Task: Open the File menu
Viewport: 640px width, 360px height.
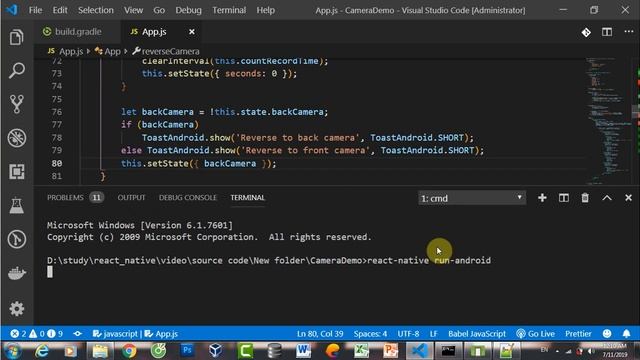Action: 36,10
